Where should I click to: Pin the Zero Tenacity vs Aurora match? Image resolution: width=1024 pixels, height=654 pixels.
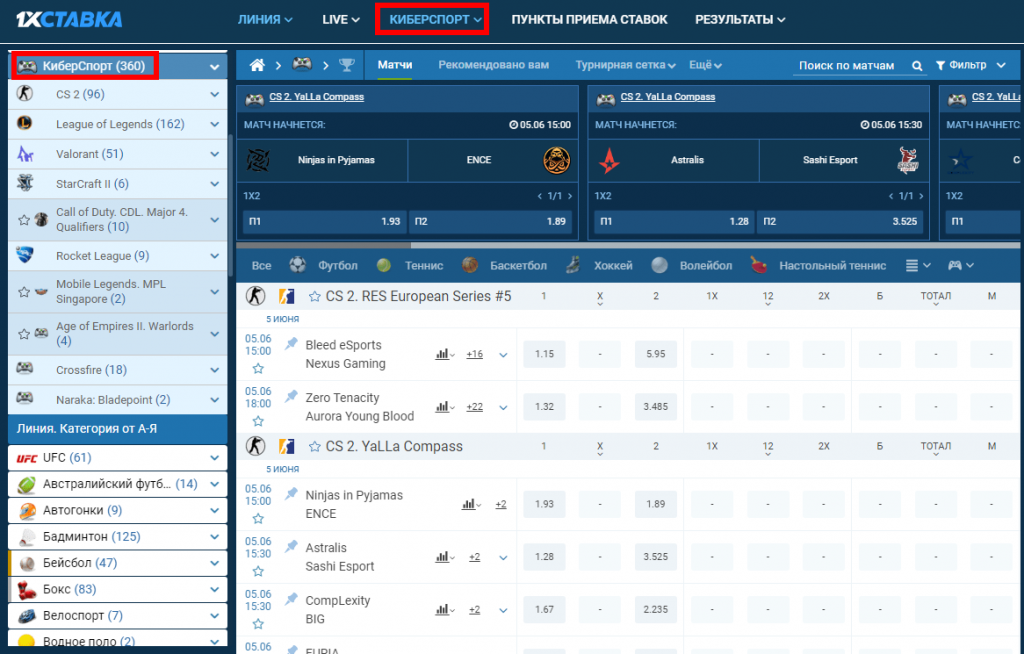point(291,397)
